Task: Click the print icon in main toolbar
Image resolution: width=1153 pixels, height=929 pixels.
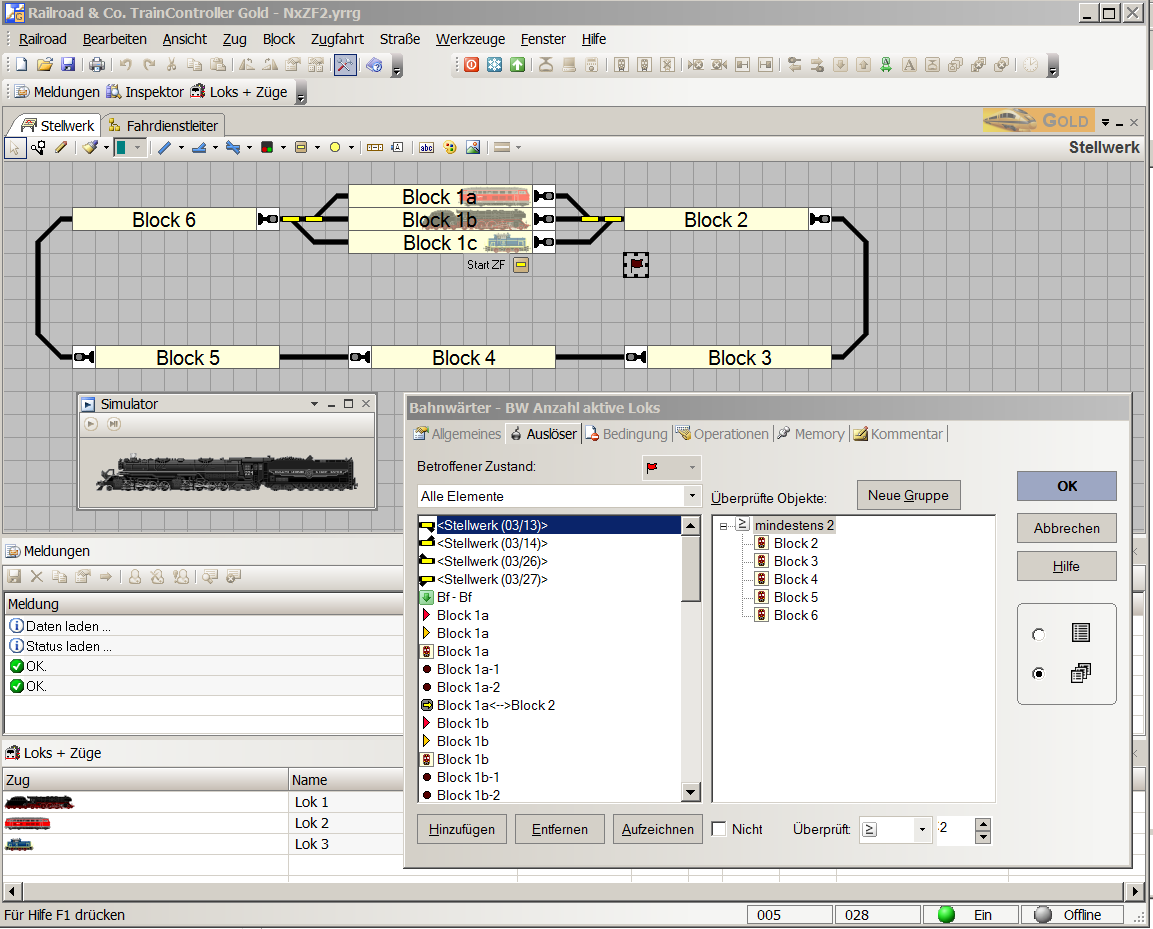Action: [x=97, y=65]
